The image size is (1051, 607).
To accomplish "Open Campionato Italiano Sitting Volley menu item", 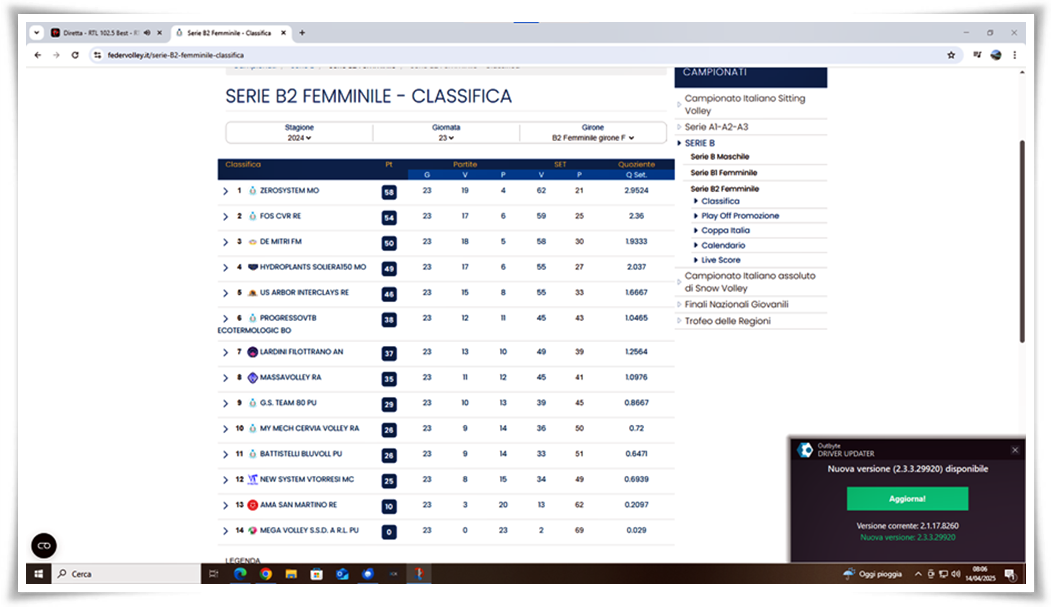I will click(x=745, y=104).
